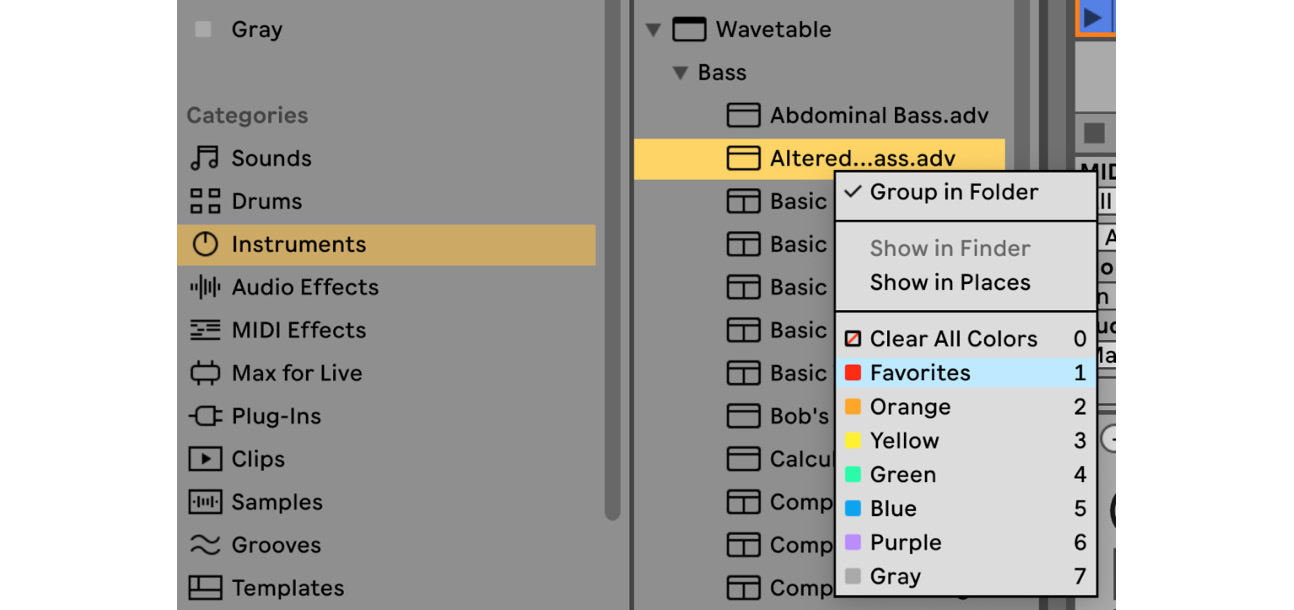The height and width of the screenshot is (610, 1294).
Task: Open Audio Effects via its waveform icon
Action: pos(205,287)
